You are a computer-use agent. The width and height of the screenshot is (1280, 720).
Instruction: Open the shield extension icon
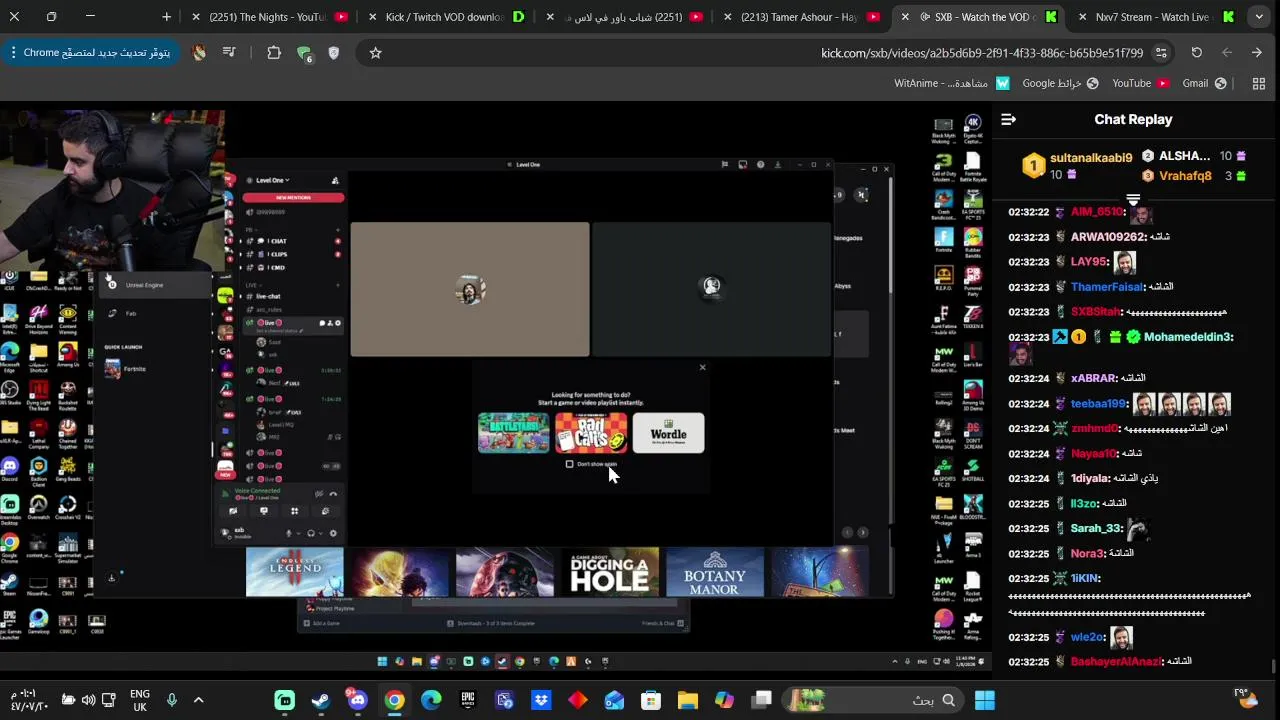[x=334, y=53]
